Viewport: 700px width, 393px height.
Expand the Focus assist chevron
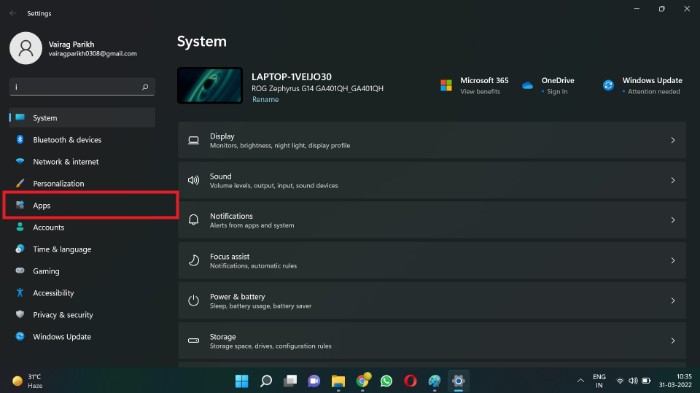673,260
